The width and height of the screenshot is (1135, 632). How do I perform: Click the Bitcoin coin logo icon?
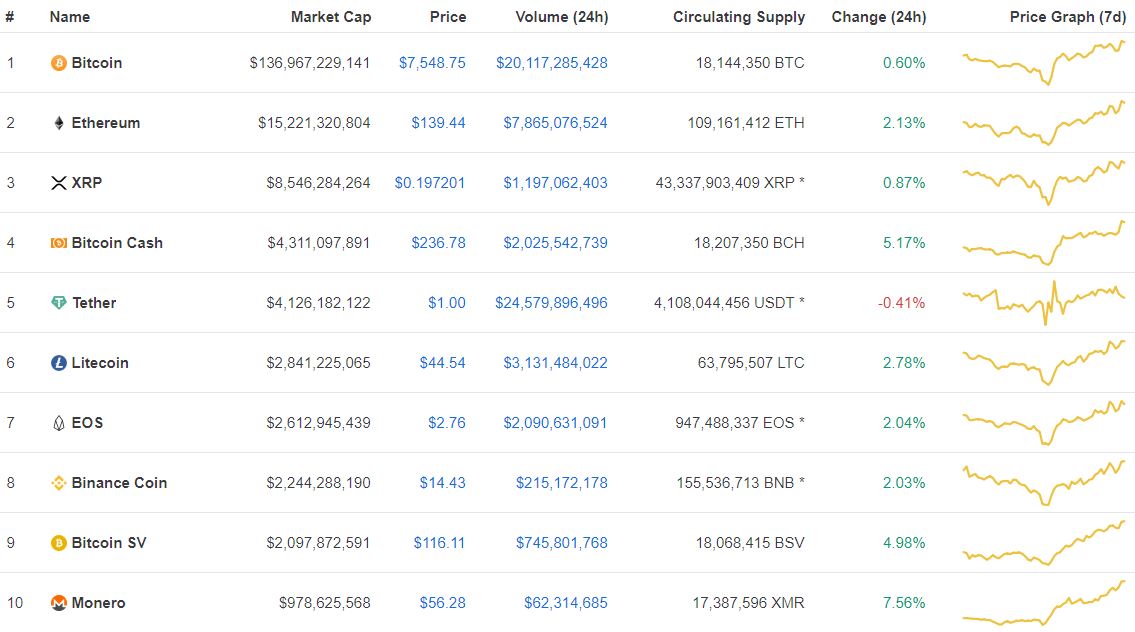(x=59, y=63)
